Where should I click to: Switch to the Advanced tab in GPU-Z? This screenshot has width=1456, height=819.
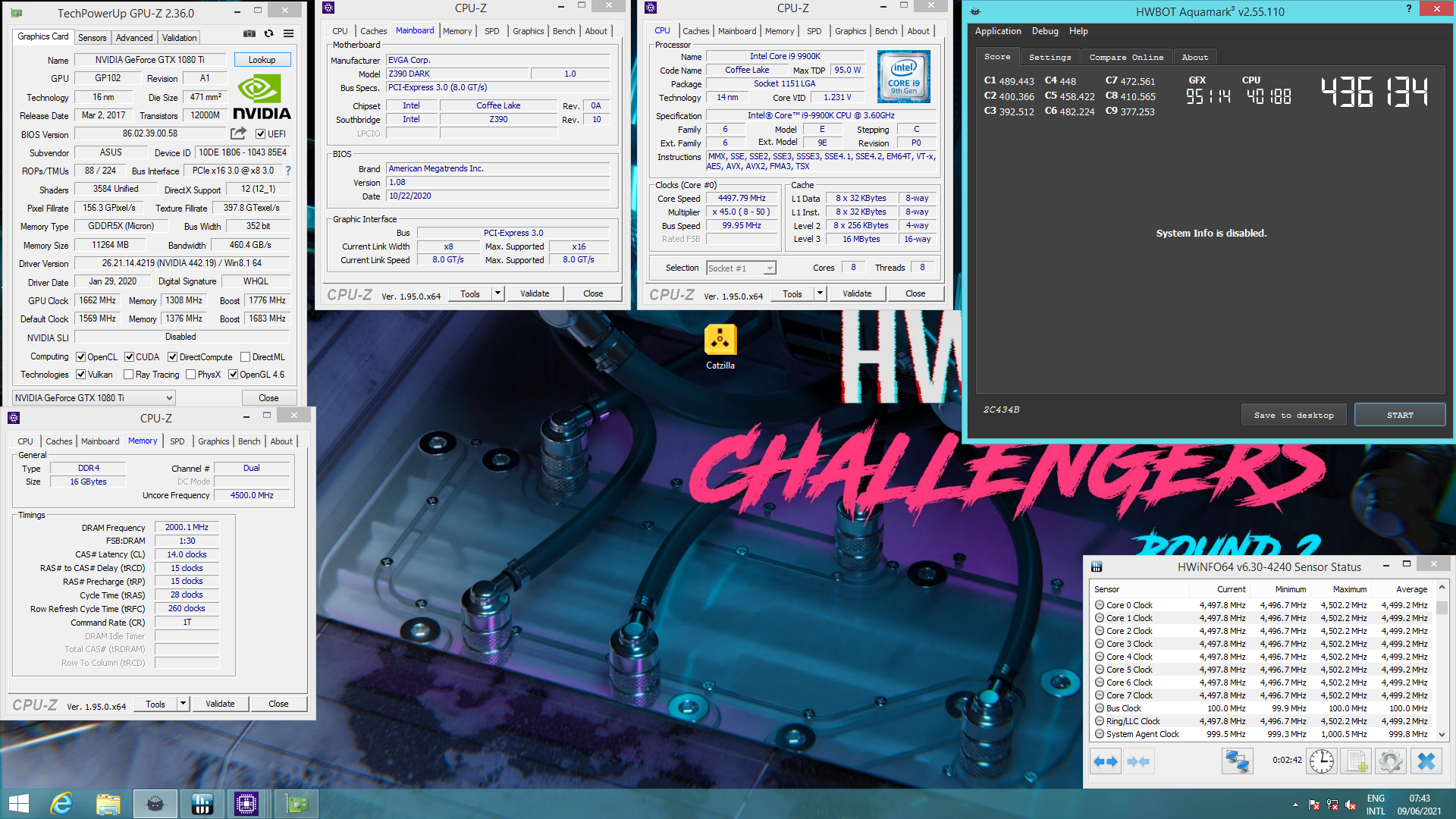pyautogui.click(x=134, y=38)
